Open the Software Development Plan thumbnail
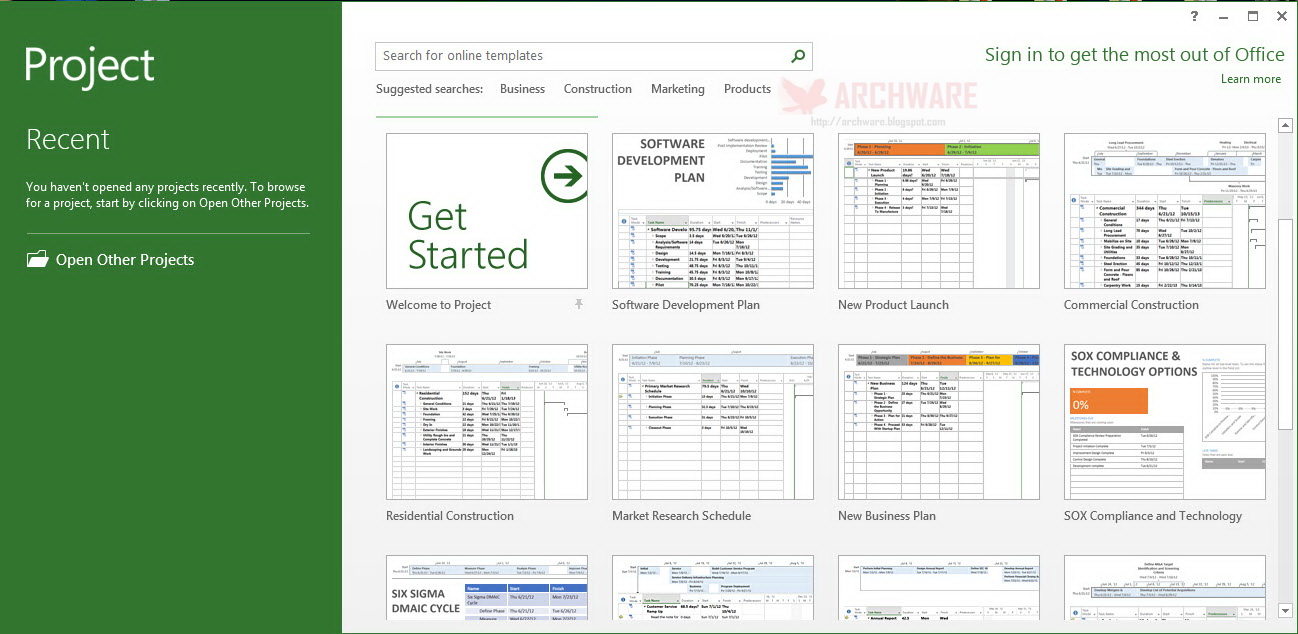 [713, 211]
